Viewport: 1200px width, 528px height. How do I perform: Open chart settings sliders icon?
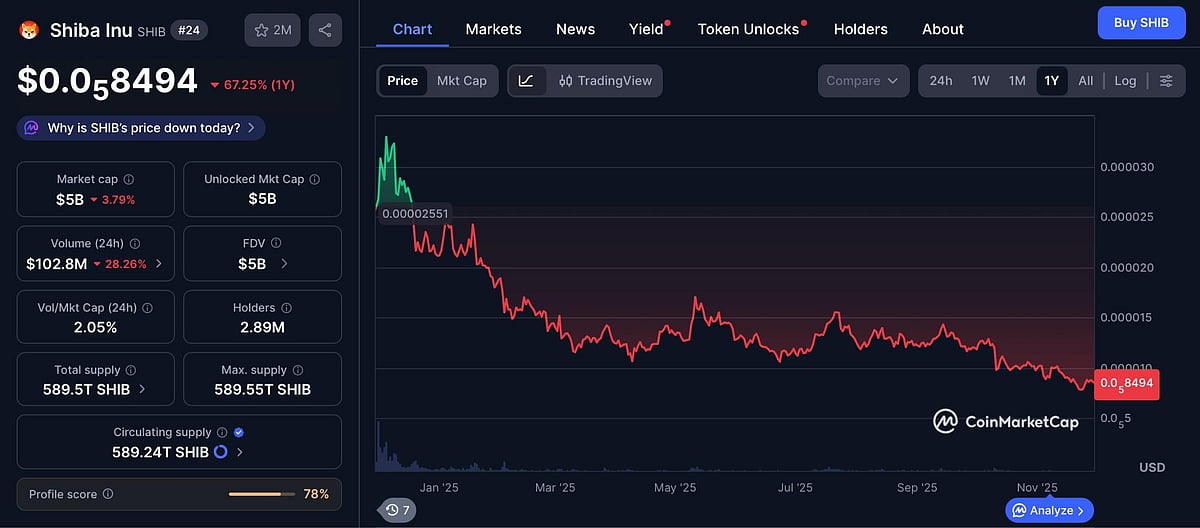coord(1166,81)
